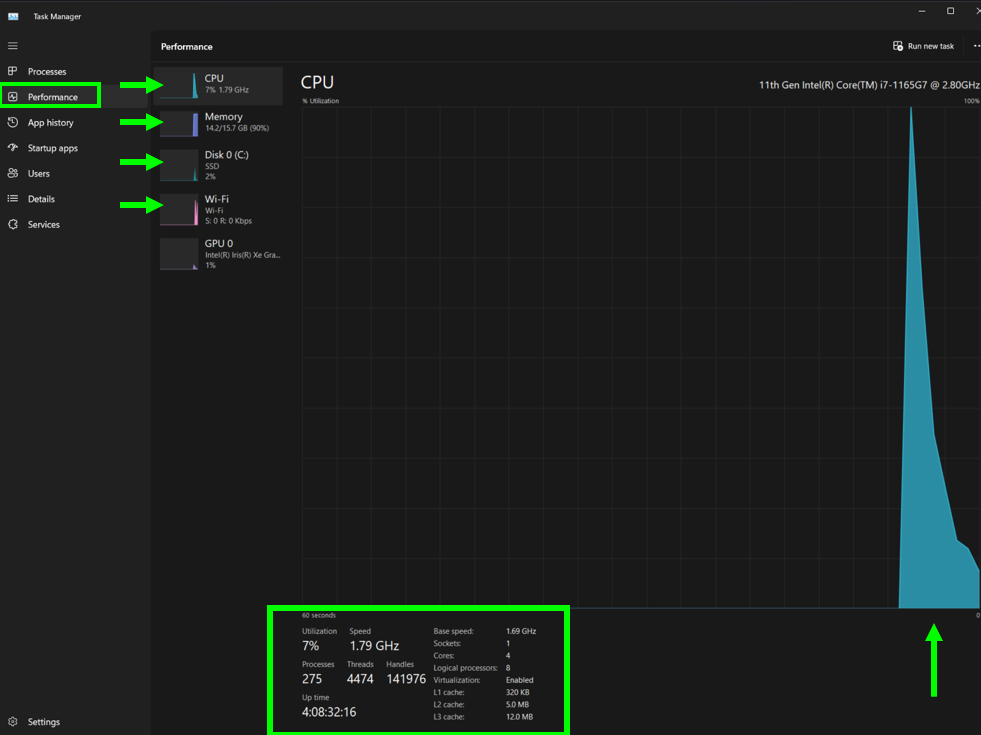Click the hamburger navigation menu icon
981x735 pixels.
(13, 46)
